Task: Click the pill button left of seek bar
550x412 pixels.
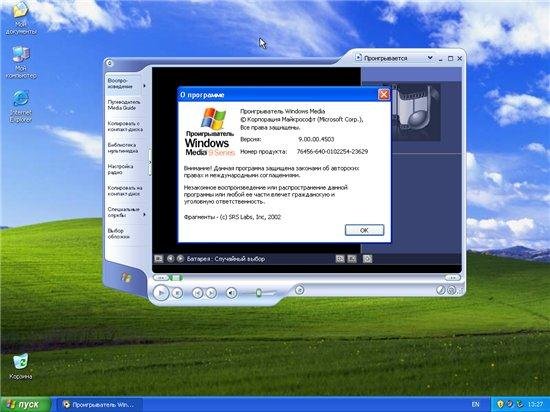Action: pos(161,278)
